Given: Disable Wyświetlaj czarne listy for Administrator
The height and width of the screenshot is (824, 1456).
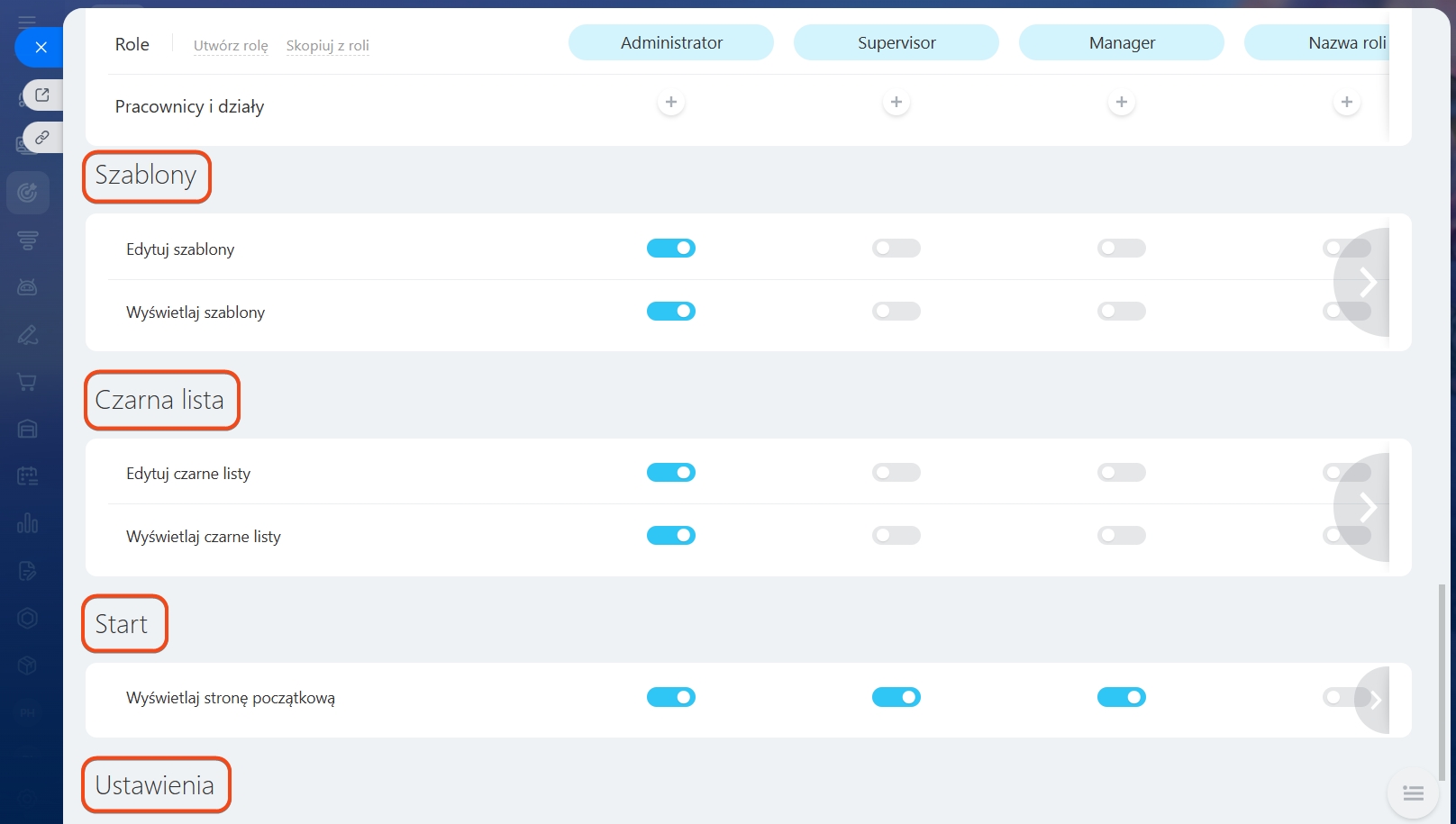Looking at the screenshot, I should click(671, 535).
